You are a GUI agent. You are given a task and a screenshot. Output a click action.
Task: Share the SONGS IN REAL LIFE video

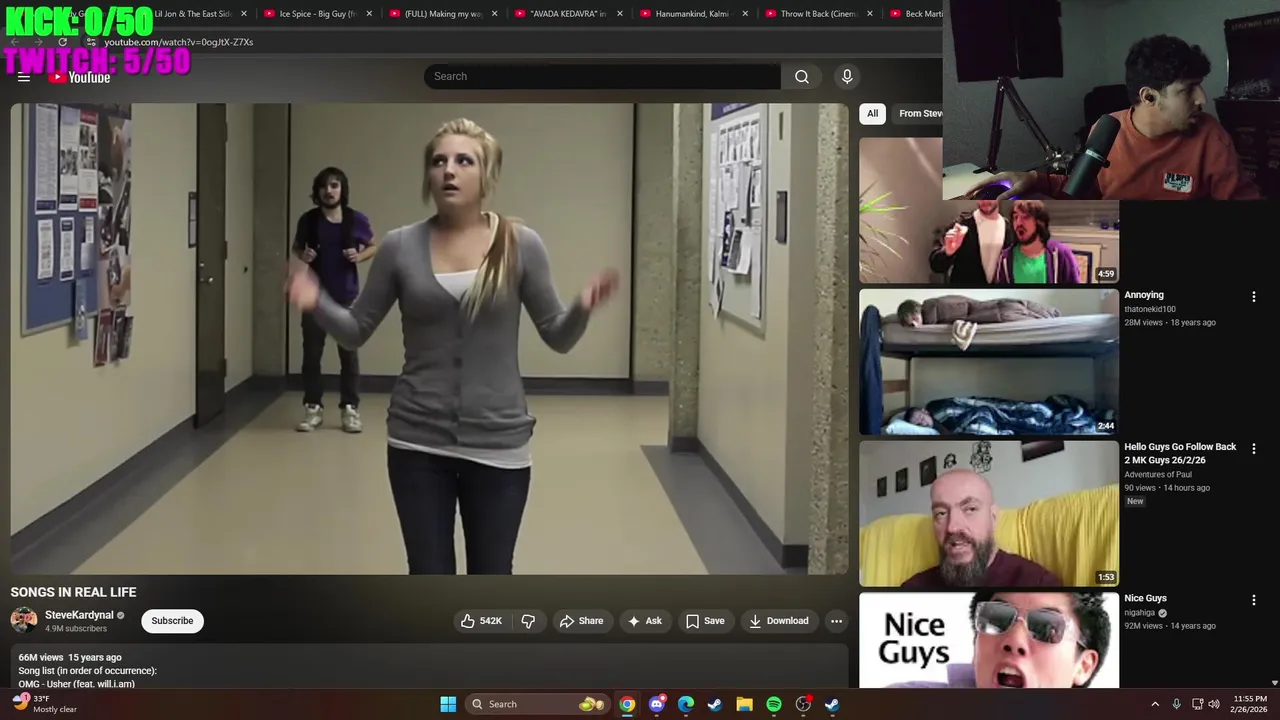point(581,621)
